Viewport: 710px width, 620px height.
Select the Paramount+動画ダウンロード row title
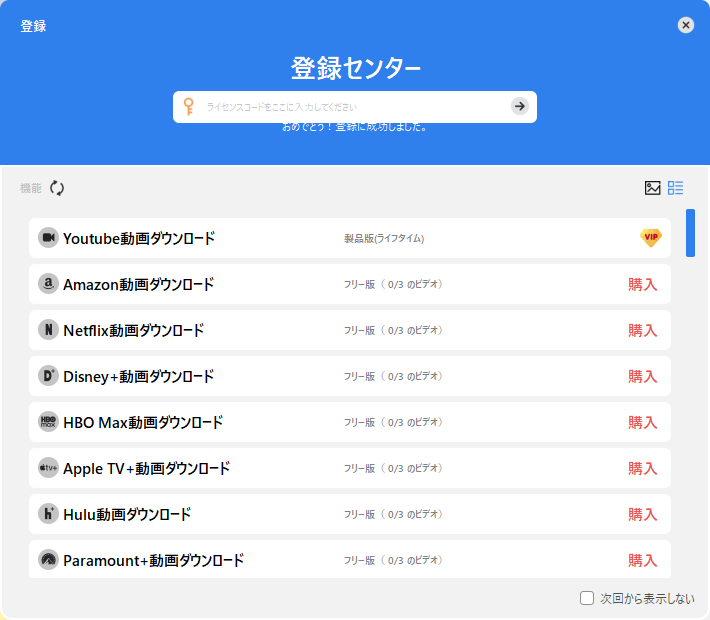click(x=154, y=561)
